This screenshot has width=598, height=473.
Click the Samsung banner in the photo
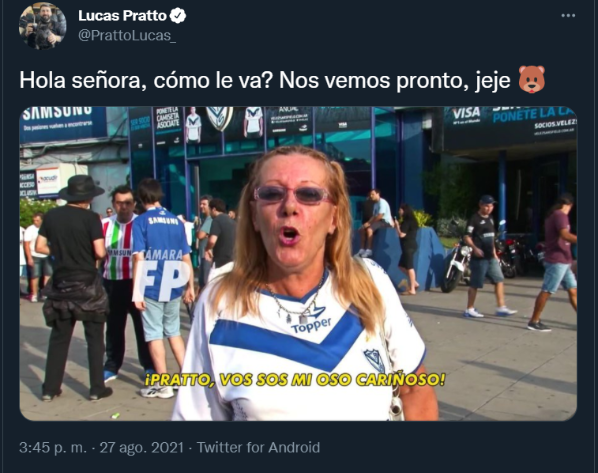[62, 124]
